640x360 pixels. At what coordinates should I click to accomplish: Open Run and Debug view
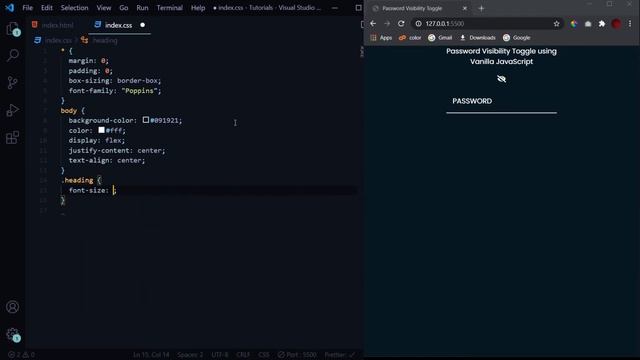13,110
